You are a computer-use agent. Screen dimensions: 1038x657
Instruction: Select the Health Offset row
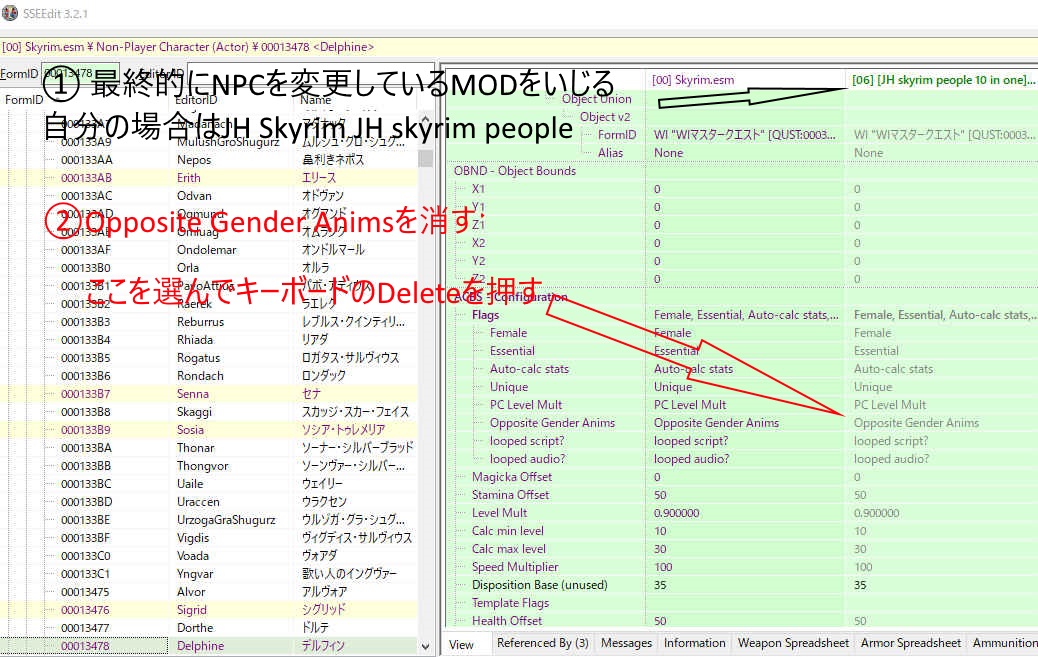(x=506, y=621)
